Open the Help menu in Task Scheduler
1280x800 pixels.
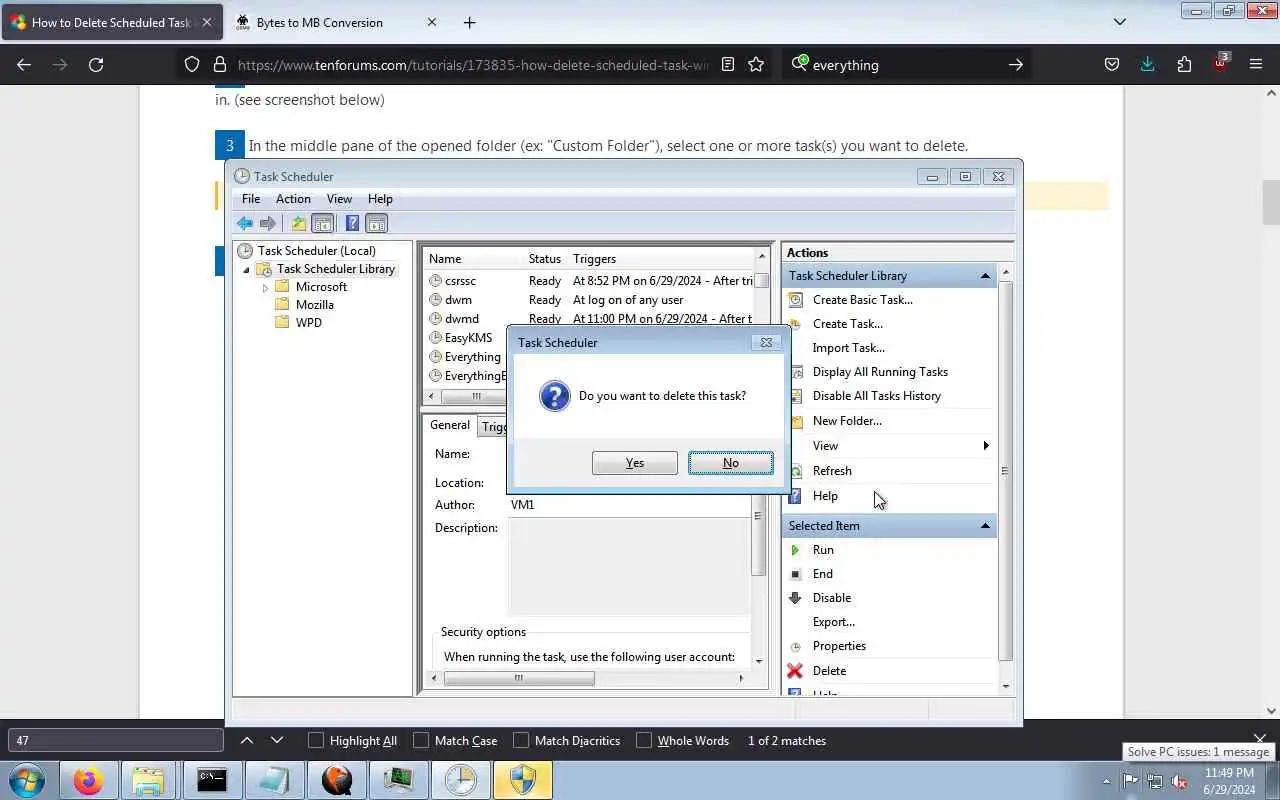380,198
